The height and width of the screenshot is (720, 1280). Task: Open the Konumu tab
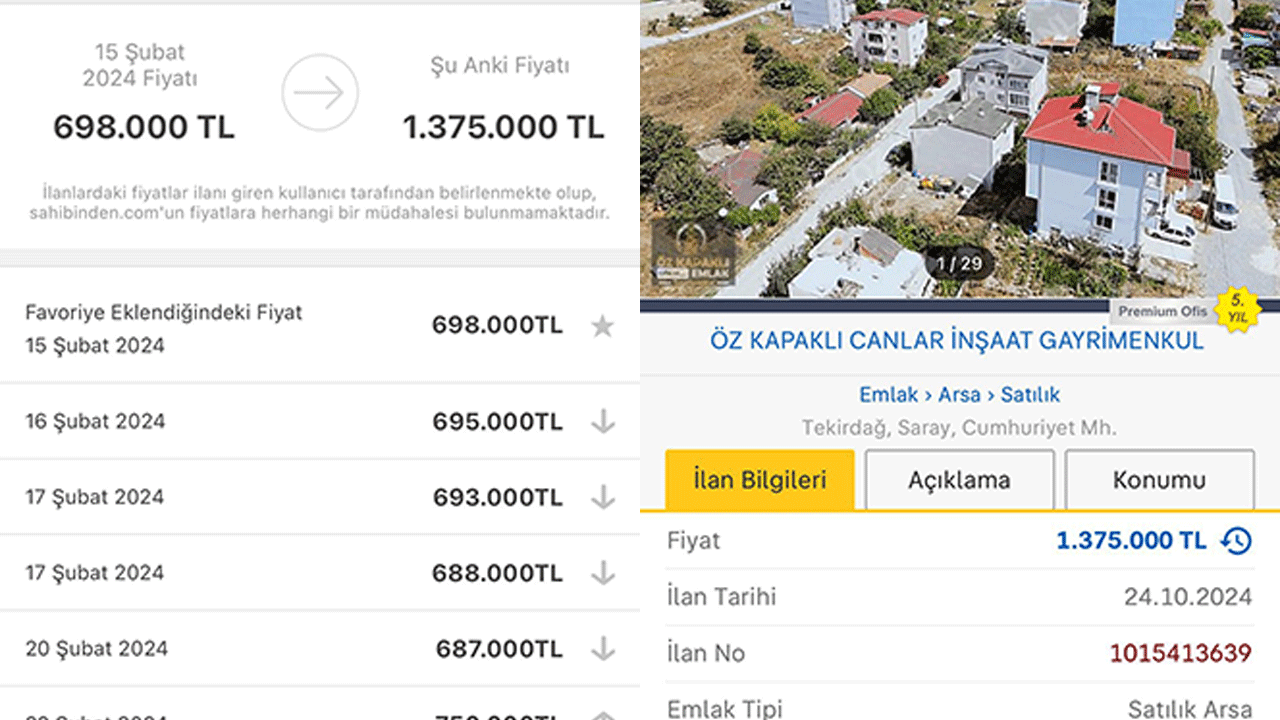(1159, 480)
